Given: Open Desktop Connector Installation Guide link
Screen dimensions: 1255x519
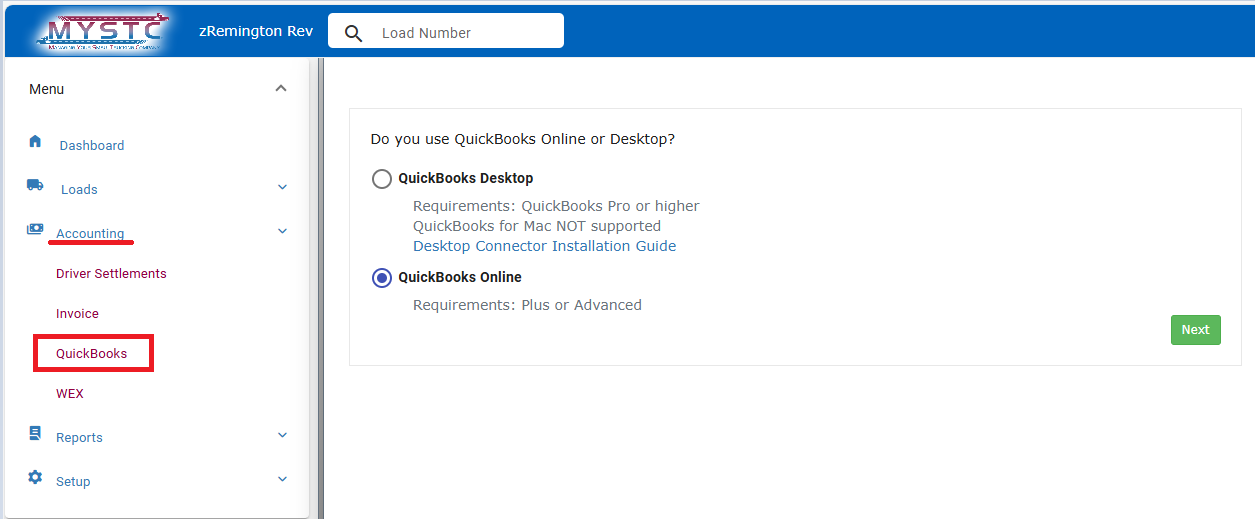Looking at the screenshot, I should coord(544,246).
